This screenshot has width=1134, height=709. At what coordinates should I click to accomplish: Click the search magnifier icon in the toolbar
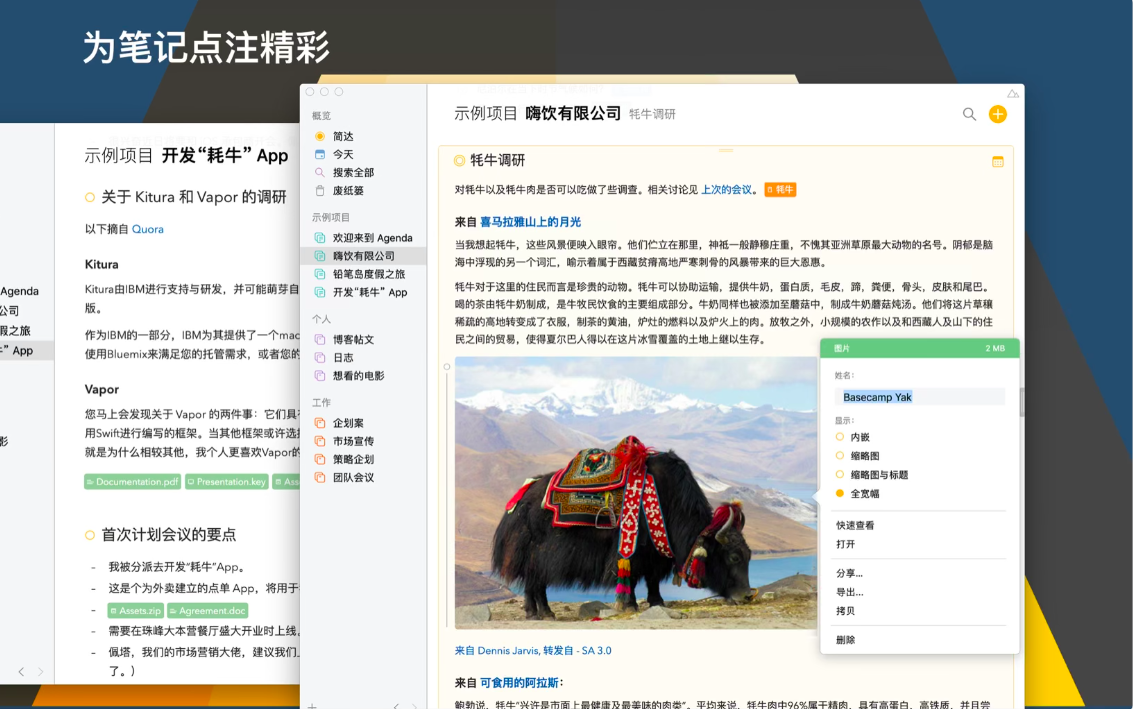point(969,114)
